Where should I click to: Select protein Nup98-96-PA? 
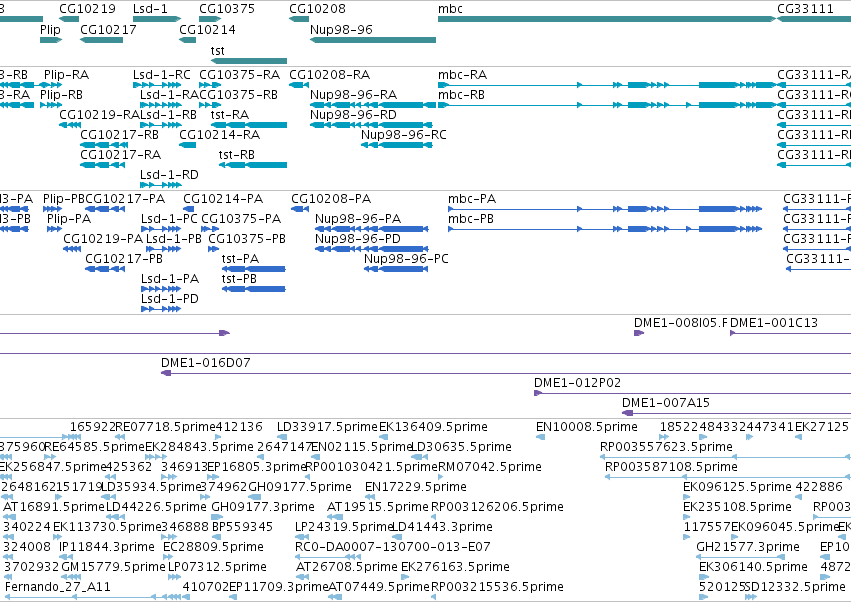tap(371, 229)
